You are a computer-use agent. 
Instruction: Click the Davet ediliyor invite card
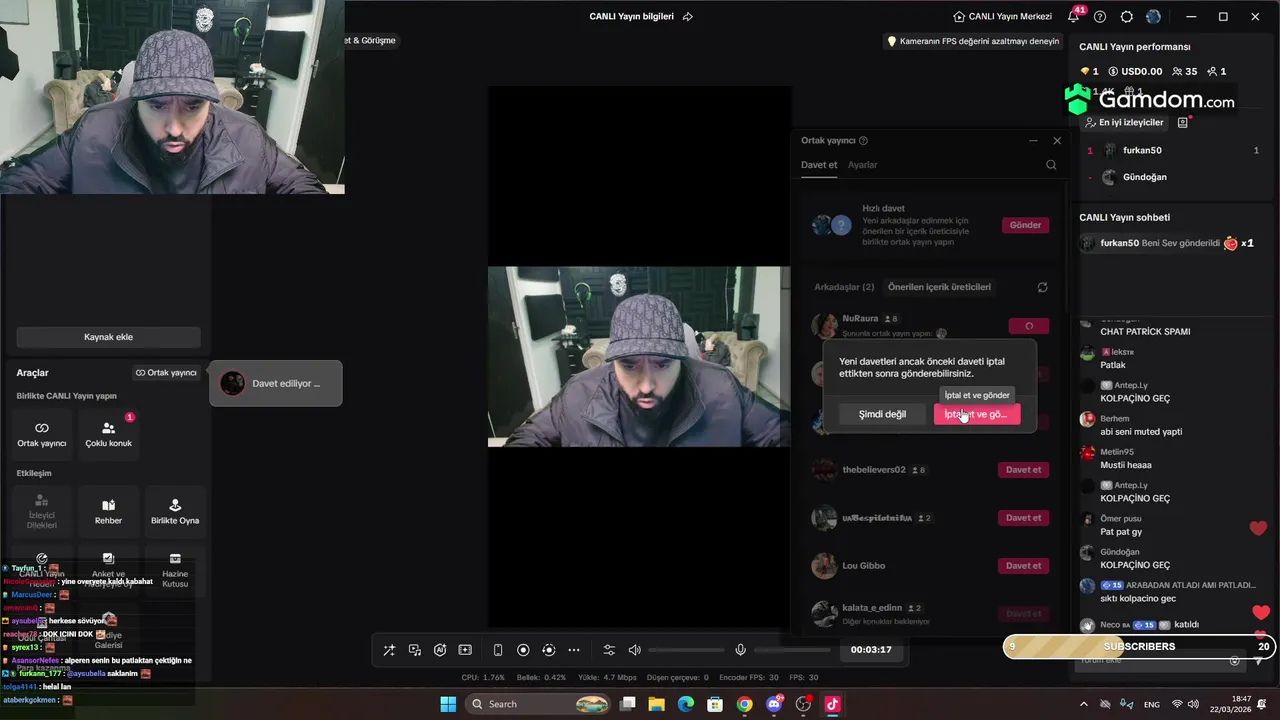coord(276,383)
